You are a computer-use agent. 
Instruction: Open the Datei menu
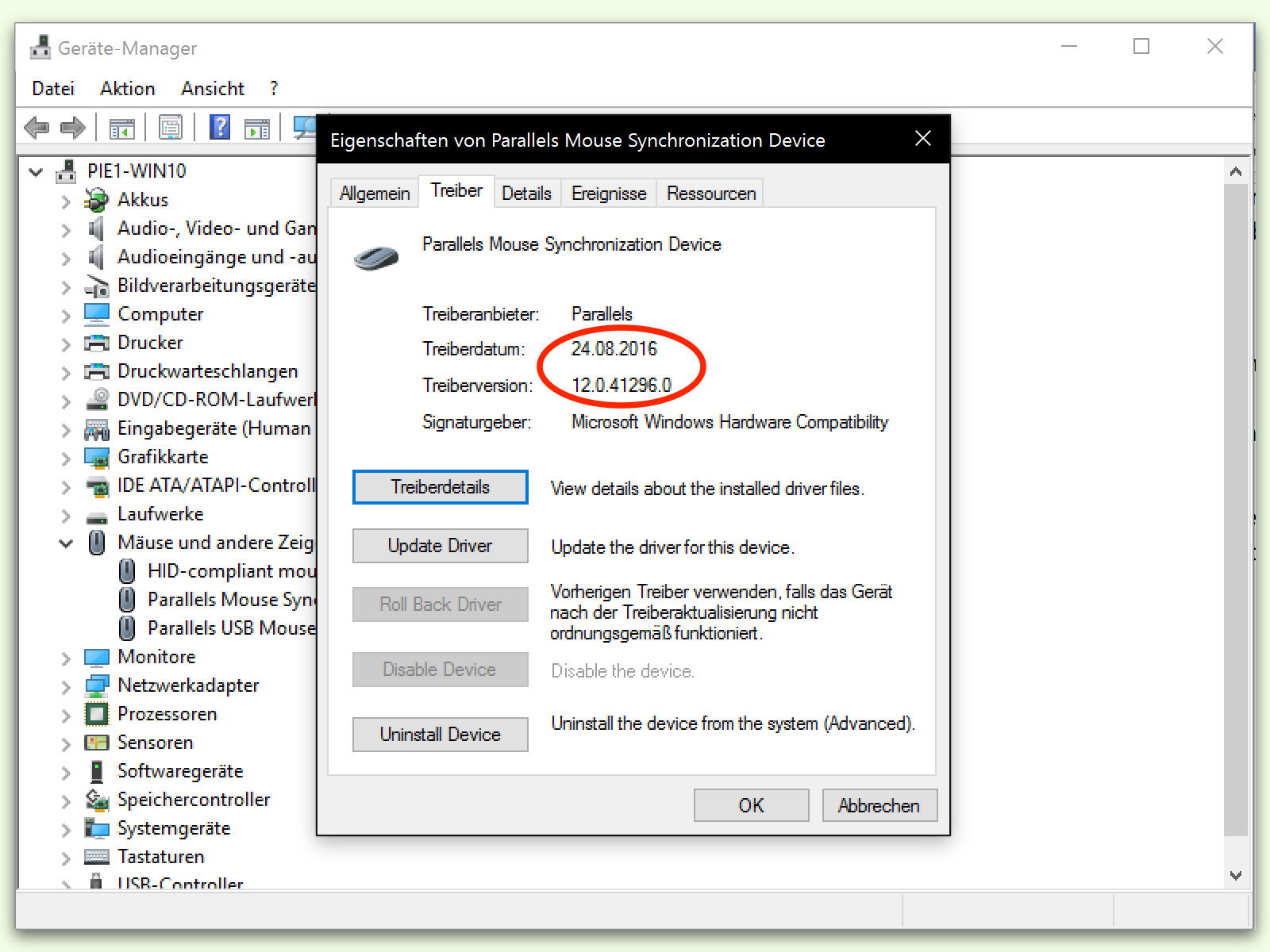(x=53, y=89)
